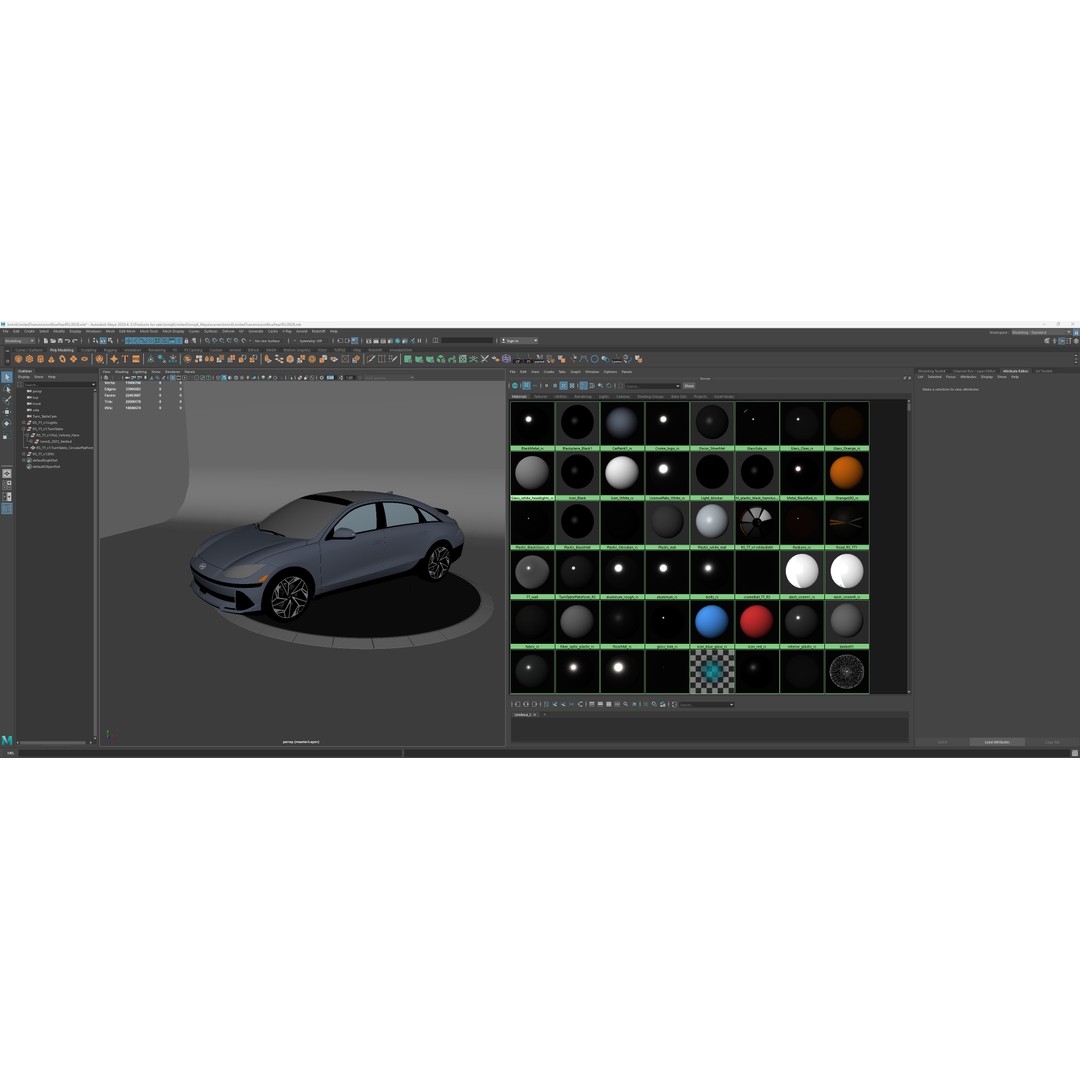Open the Graph menu in Hypershade
The image size is (1080, 1080).
pyautogui.click(x=575, y=372)
